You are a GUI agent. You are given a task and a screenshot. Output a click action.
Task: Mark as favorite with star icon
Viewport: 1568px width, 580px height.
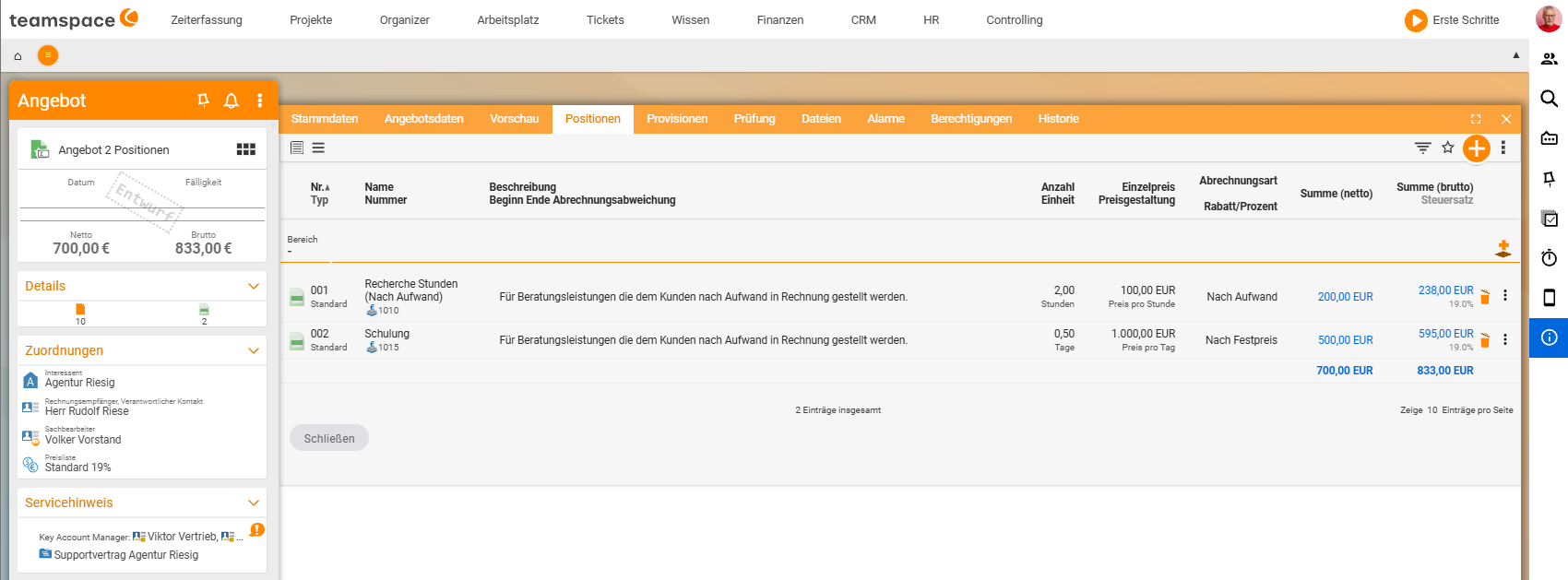1448,148
